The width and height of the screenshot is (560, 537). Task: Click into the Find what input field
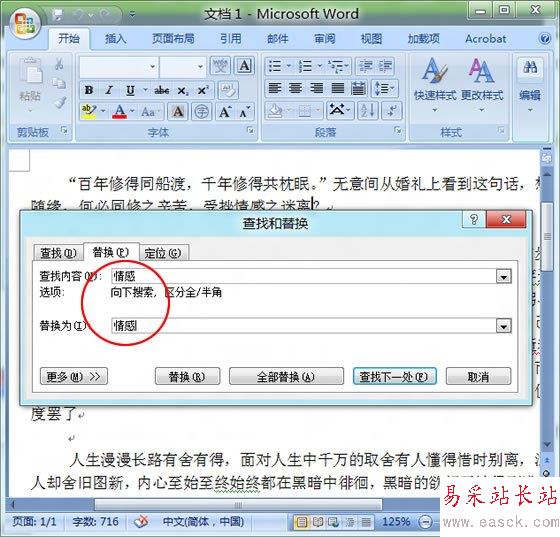coord(304,276)
